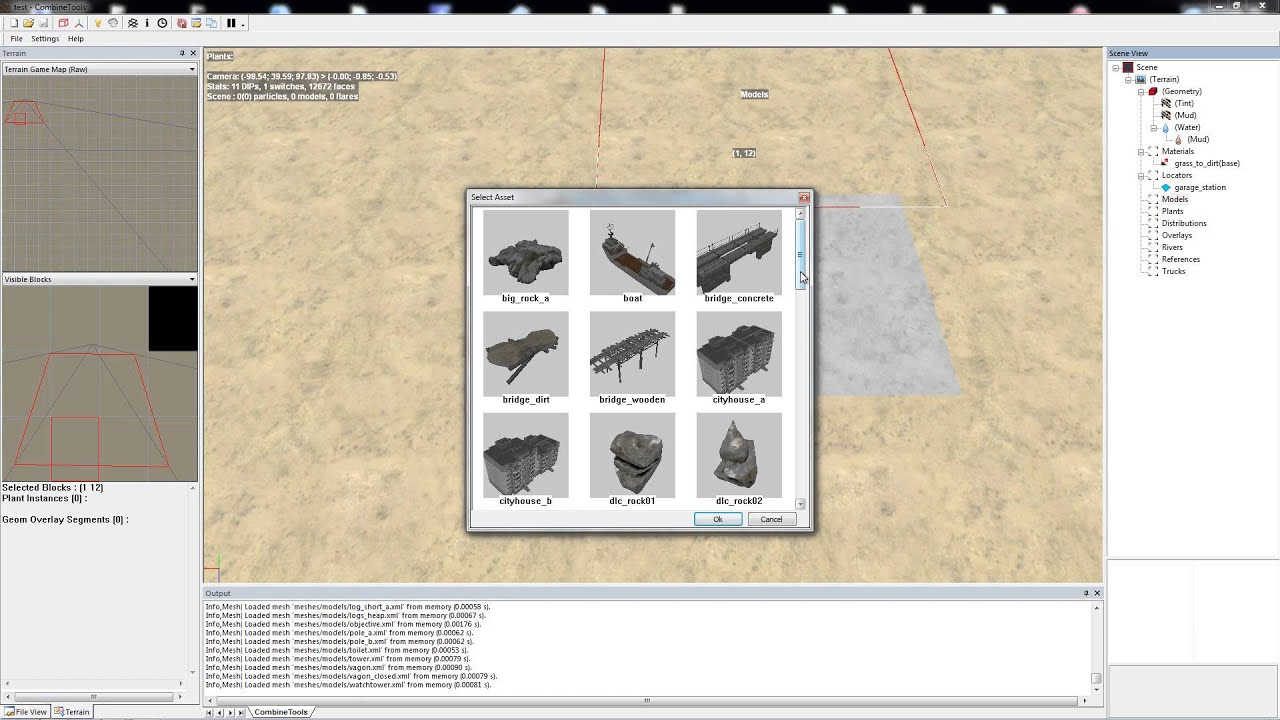Viewport: 1280px width, 720px height.
Task: Click the folder window toolbar icon
Action: [196, 23]
